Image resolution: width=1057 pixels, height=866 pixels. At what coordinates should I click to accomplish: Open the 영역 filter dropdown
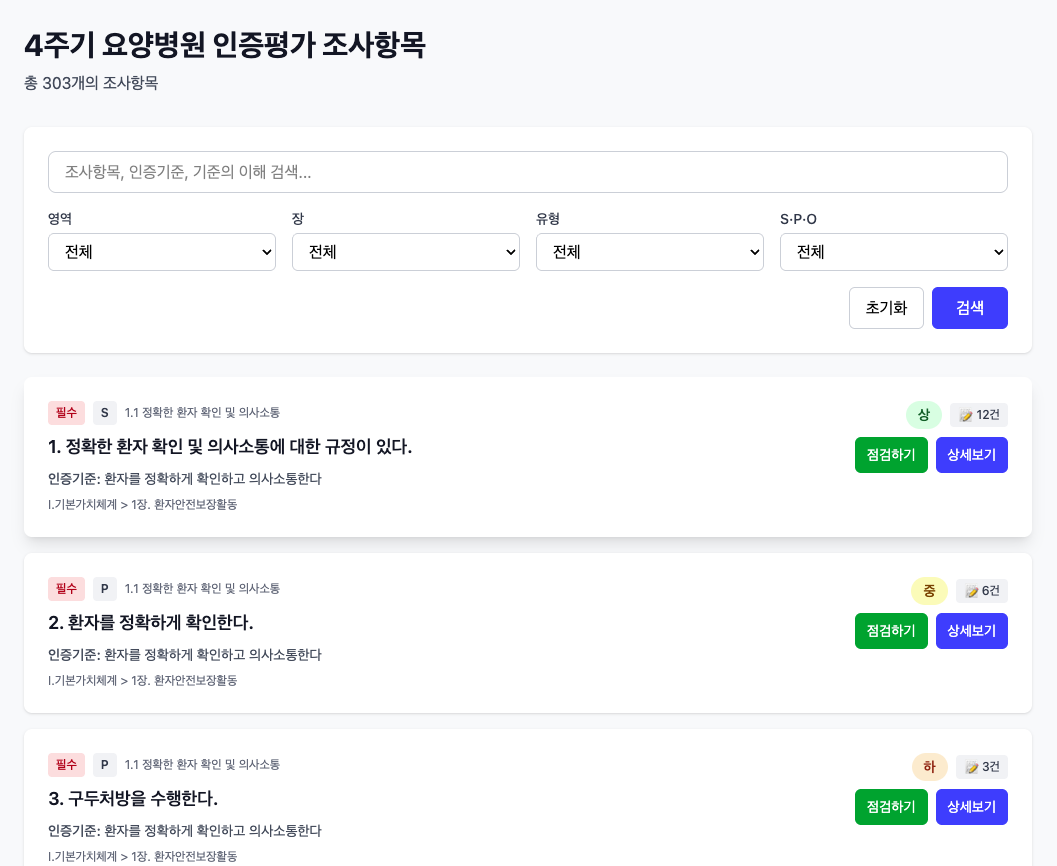tap(162, 252)
